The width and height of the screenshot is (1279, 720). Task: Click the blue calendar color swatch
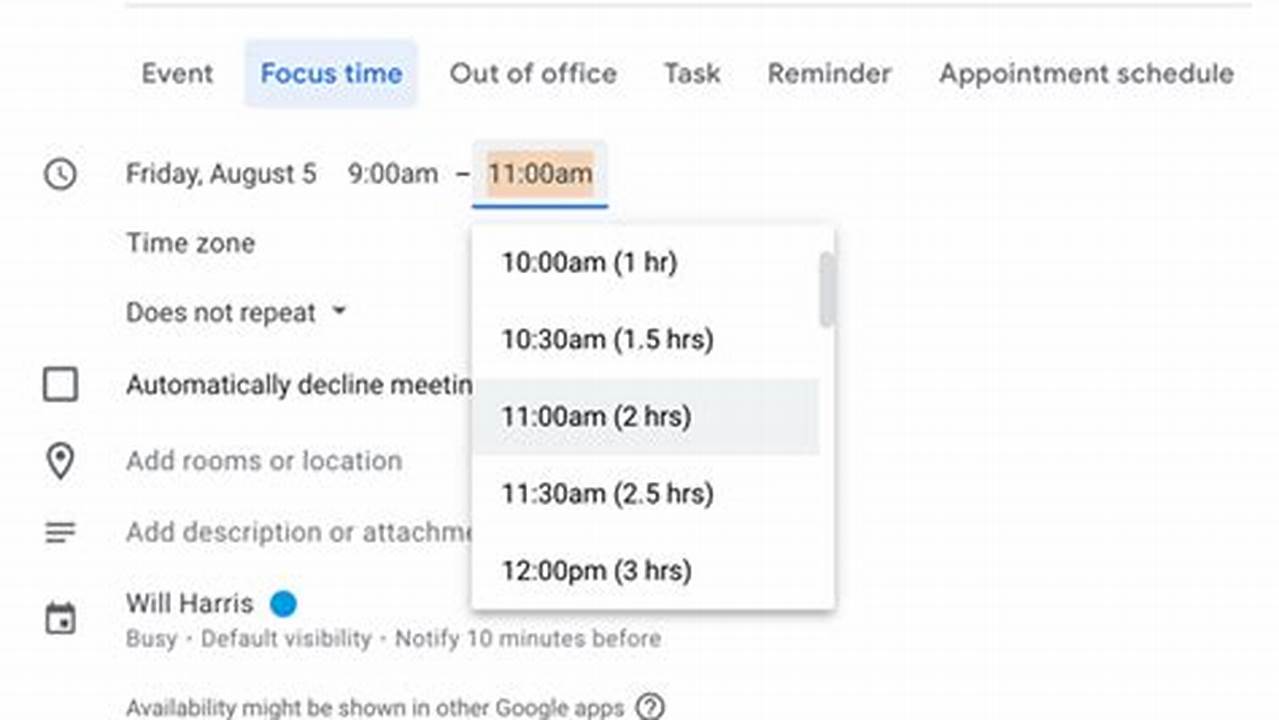click(284, 603)
